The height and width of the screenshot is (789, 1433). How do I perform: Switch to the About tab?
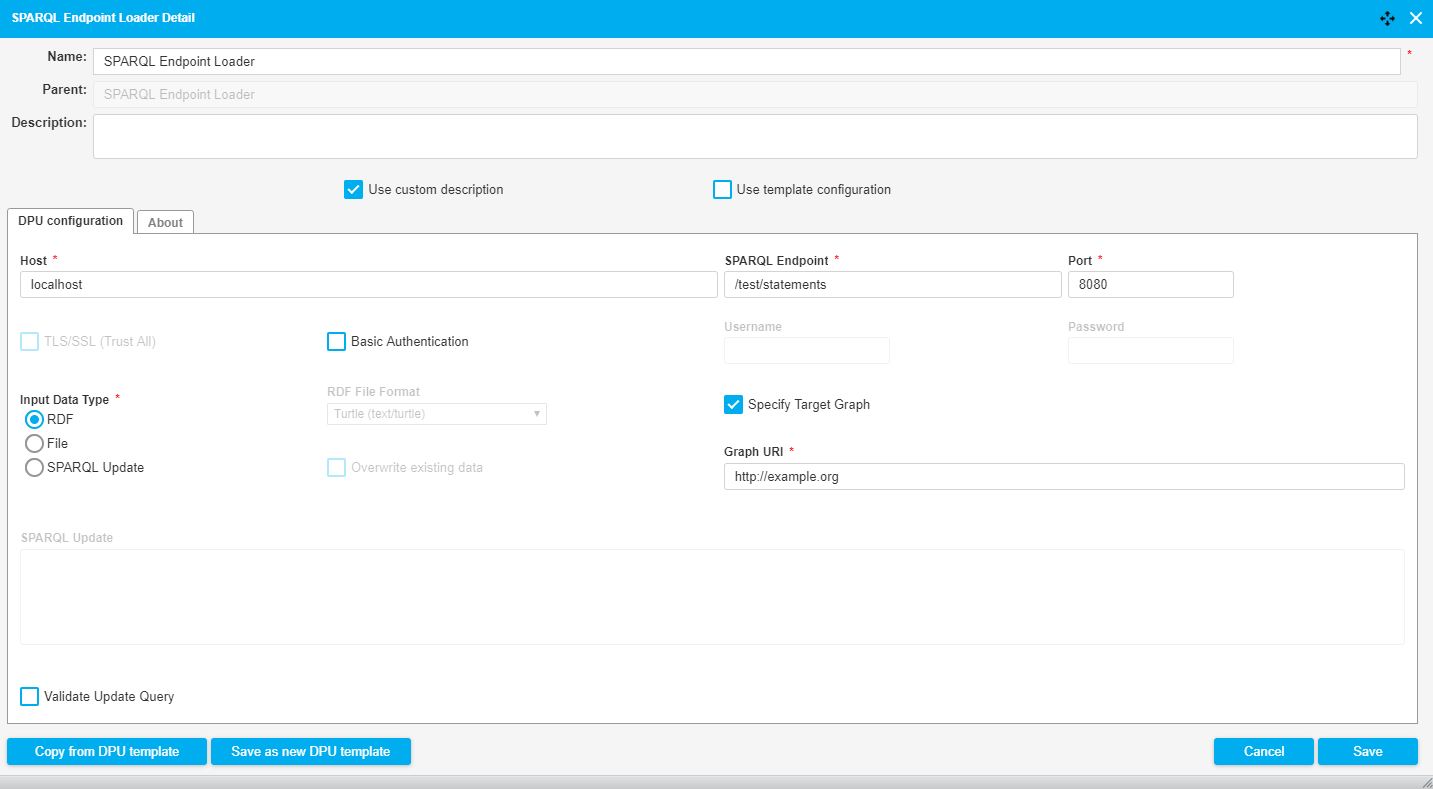click(165, 222)
